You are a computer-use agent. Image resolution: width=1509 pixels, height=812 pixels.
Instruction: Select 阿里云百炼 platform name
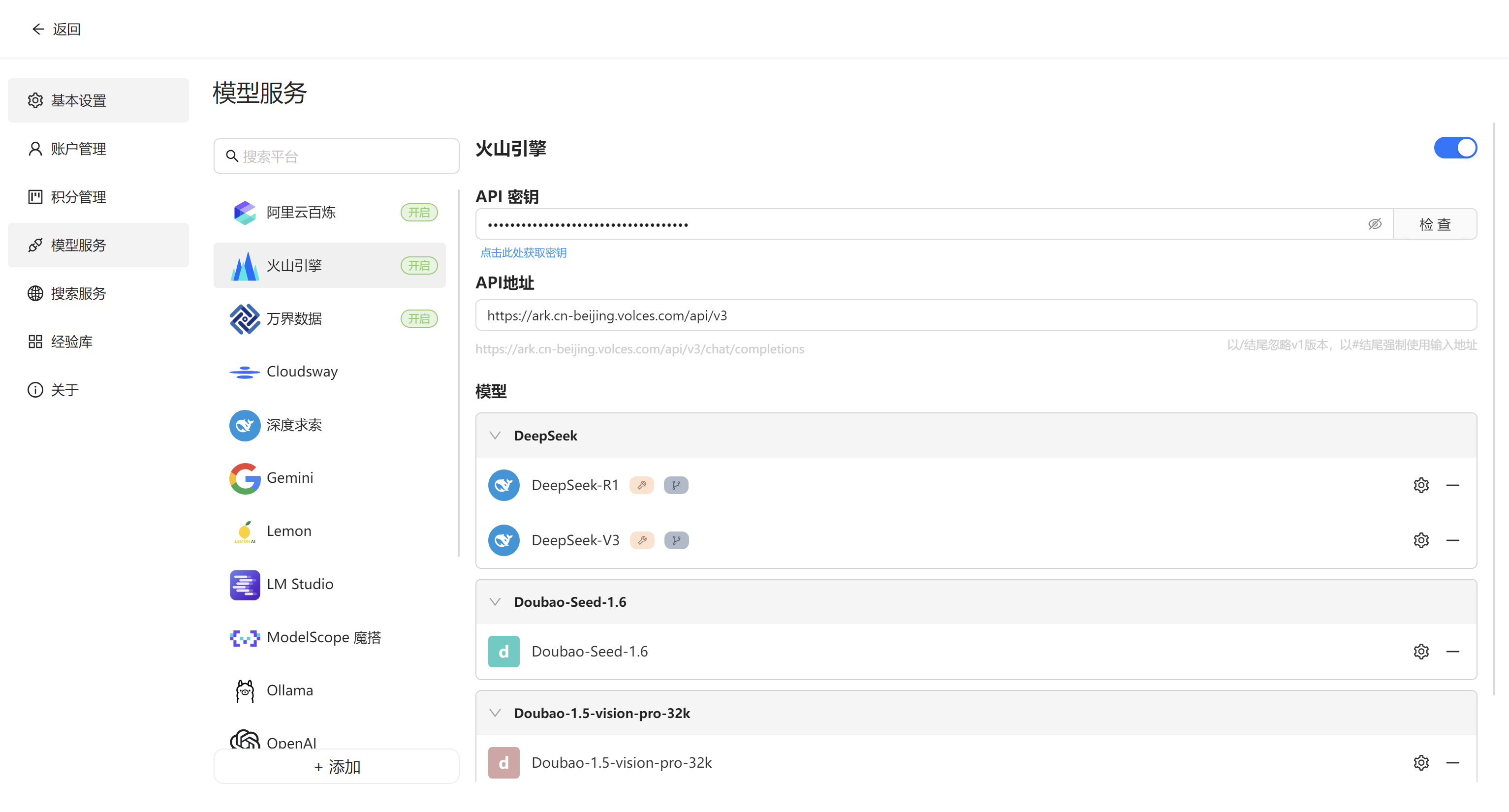click(x=301, y=212)
